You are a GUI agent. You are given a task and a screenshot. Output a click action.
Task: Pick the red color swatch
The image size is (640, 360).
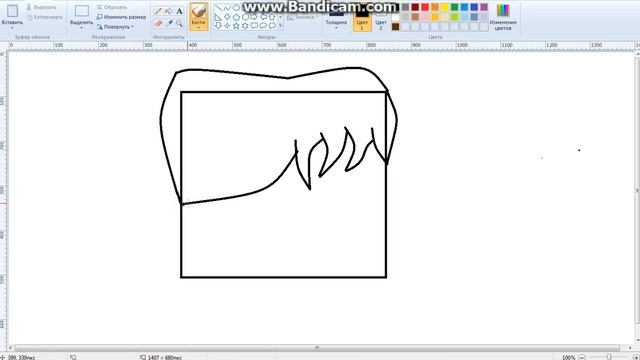click(425, 7)
